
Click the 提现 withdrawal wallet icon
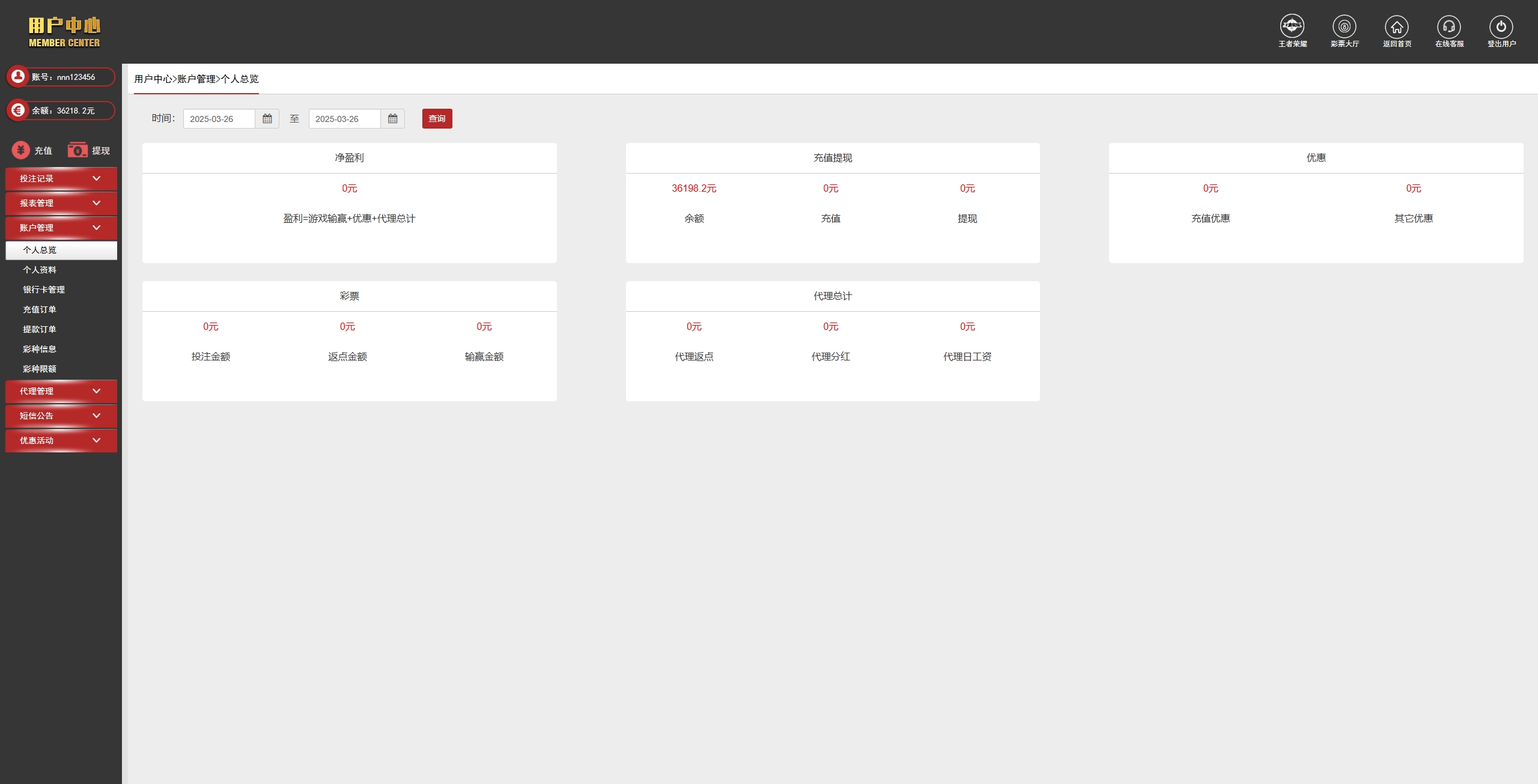point(78,150)
